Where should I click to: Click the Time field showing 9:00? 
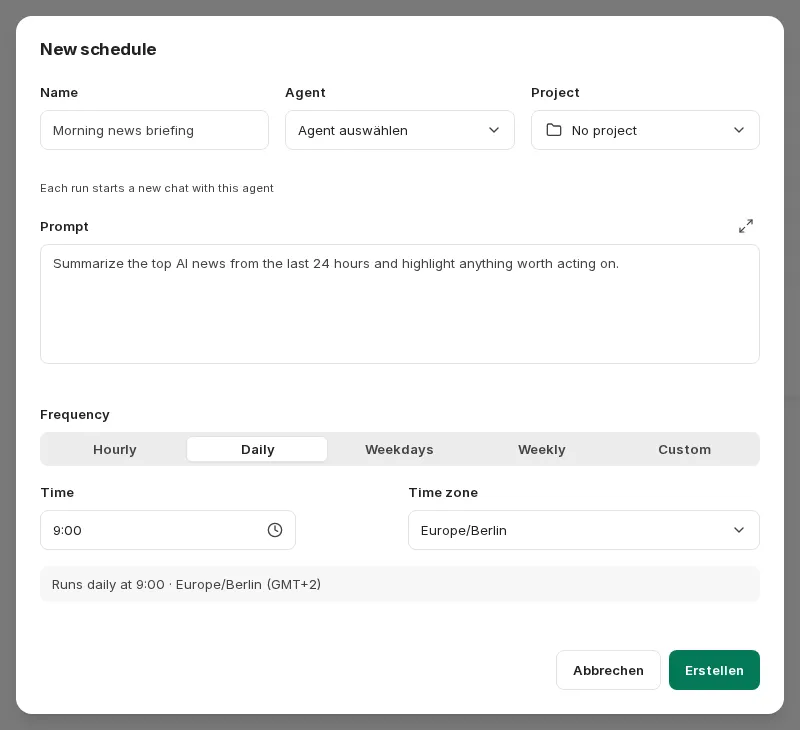tap(168, 530)
